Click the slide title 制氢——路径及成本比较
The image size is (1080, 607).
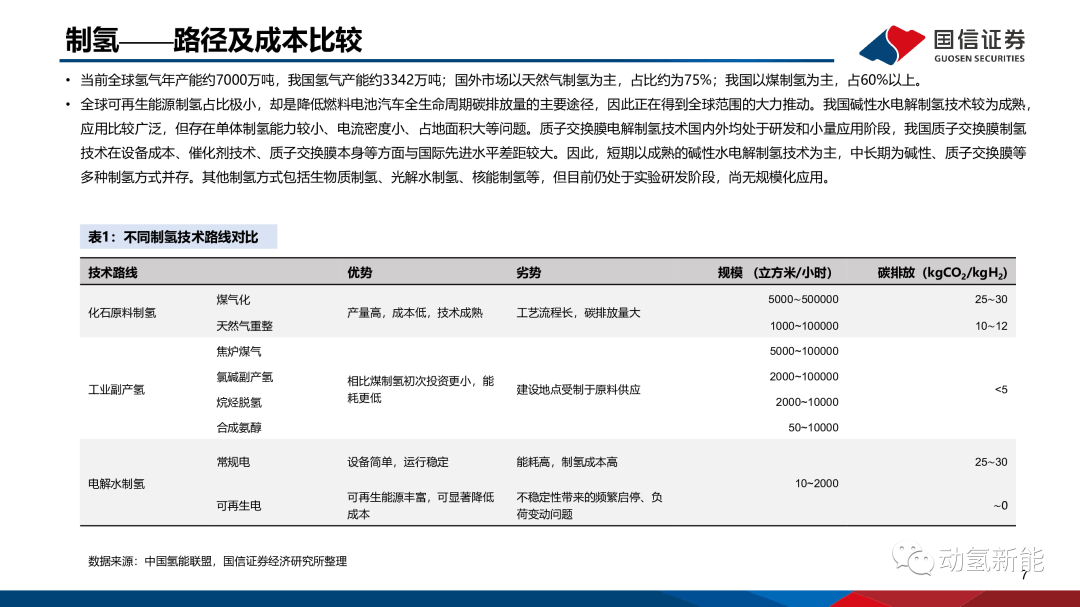[x=214, y=40]
